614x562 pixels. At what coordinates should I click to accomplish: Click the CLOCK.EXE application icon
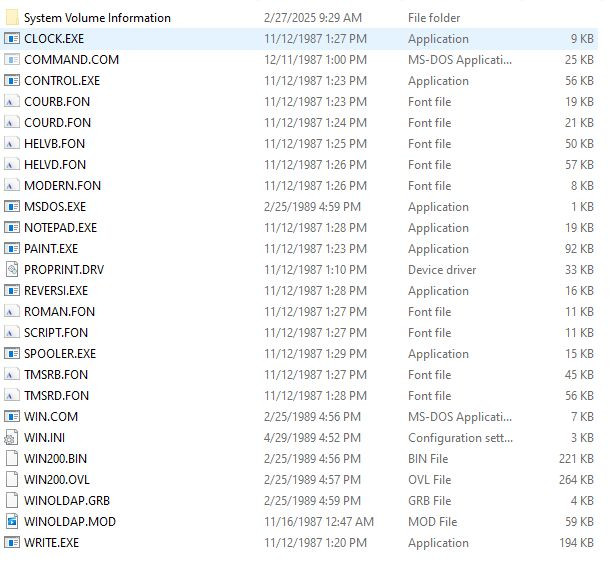point(12,39)
